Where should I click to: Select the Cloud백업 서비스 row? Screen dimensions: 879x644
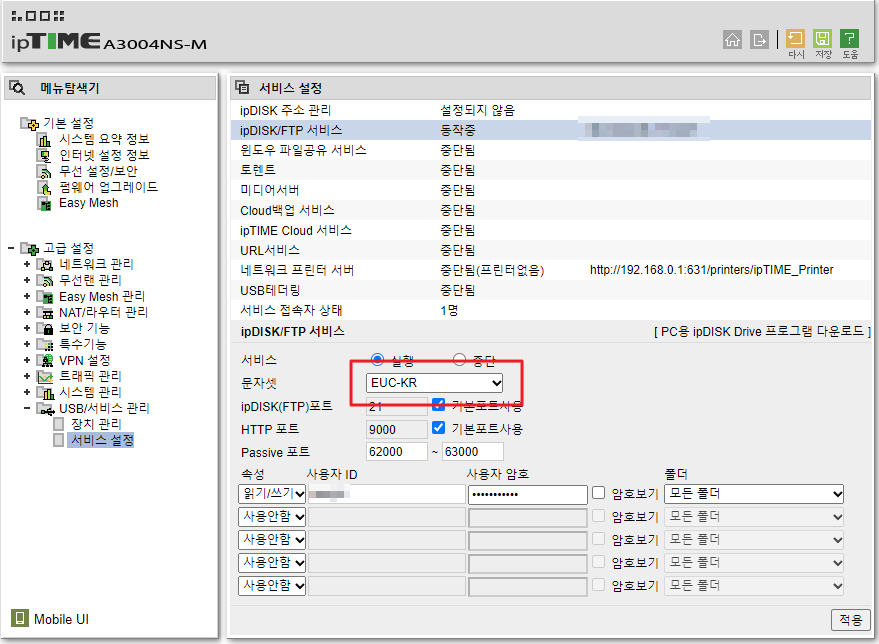coord(550,210)
